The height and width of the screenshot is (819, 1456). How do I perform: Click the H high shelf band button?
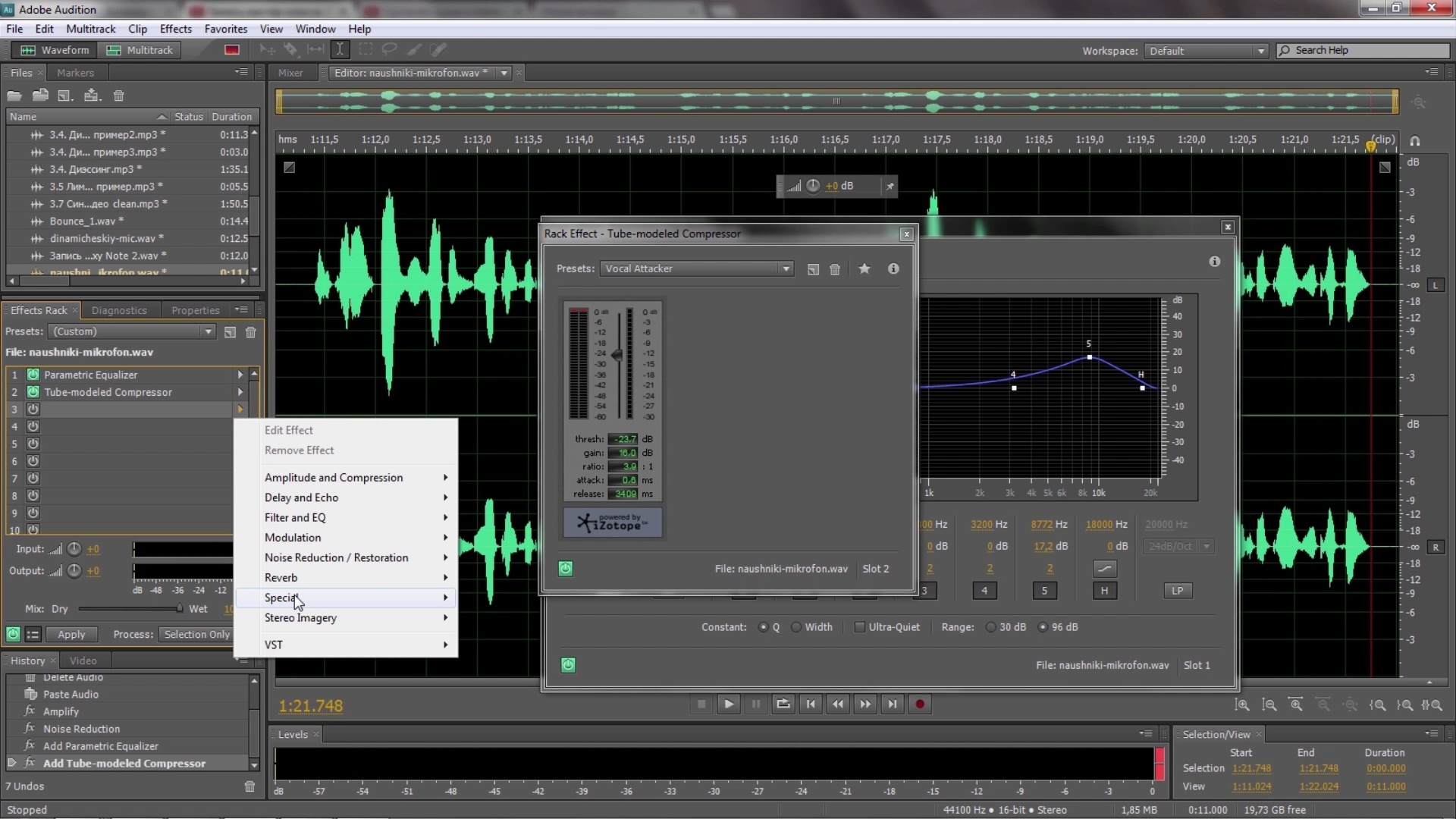click(x=1104, y=591)
